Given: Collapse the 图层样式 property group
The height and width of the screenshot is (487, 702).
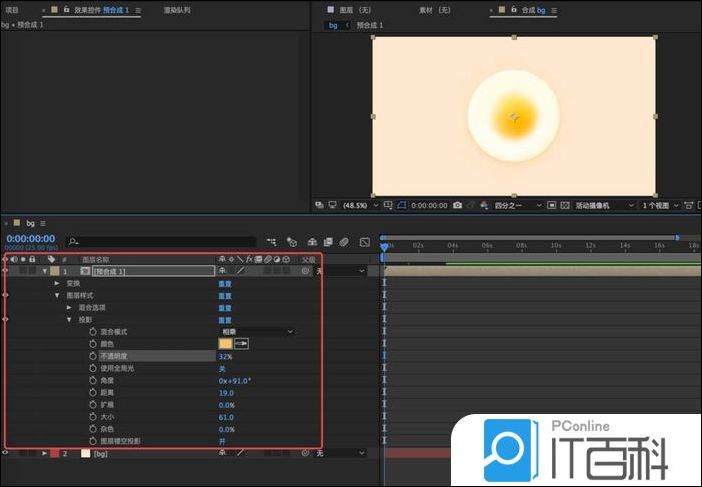Looking at the screenshot, I should tap(57, 296).
